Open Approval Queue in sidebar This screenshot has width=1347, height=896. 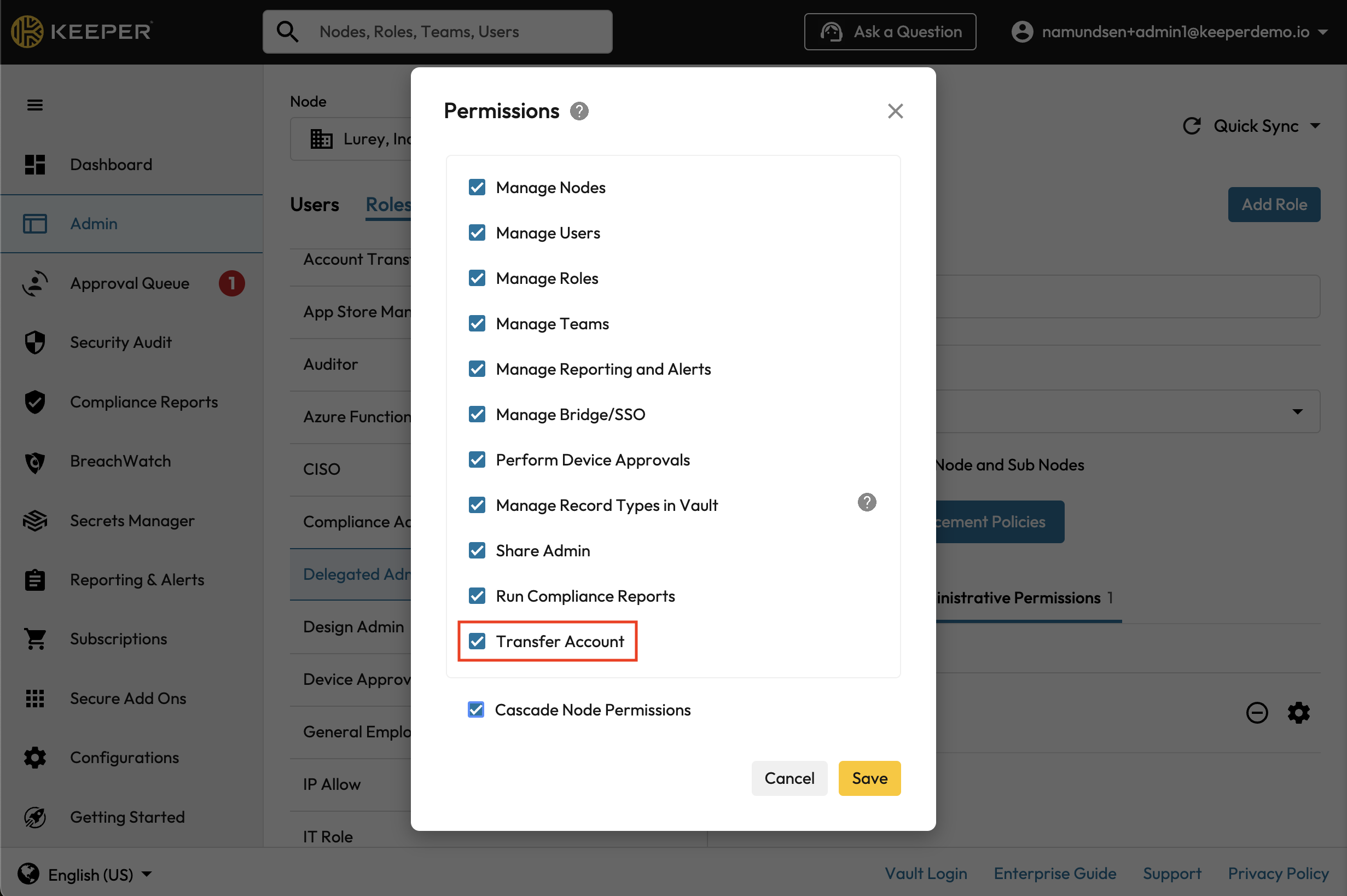point(130,283)
